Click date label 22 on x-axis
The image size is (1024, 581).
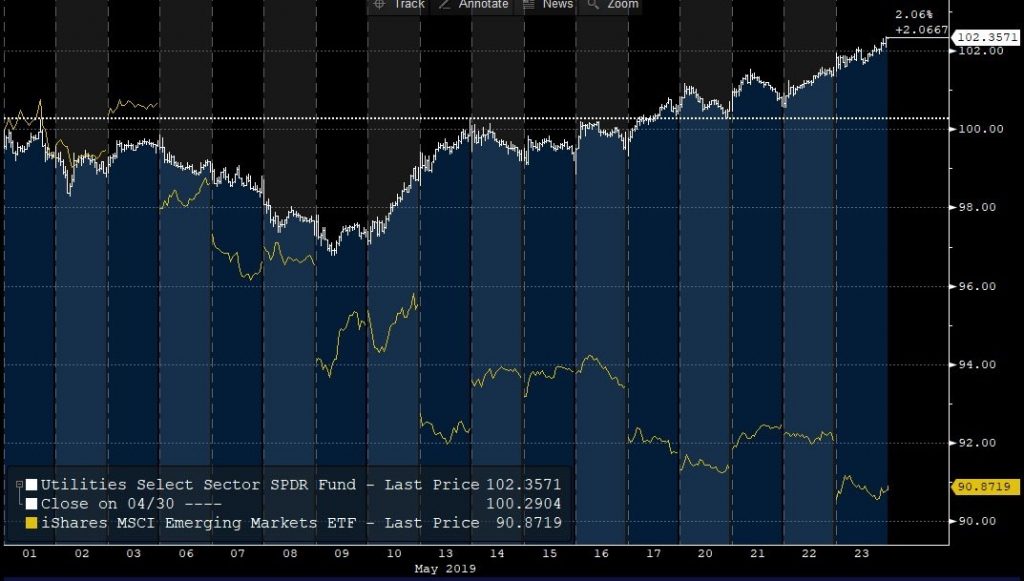click(x=809, y=554)
